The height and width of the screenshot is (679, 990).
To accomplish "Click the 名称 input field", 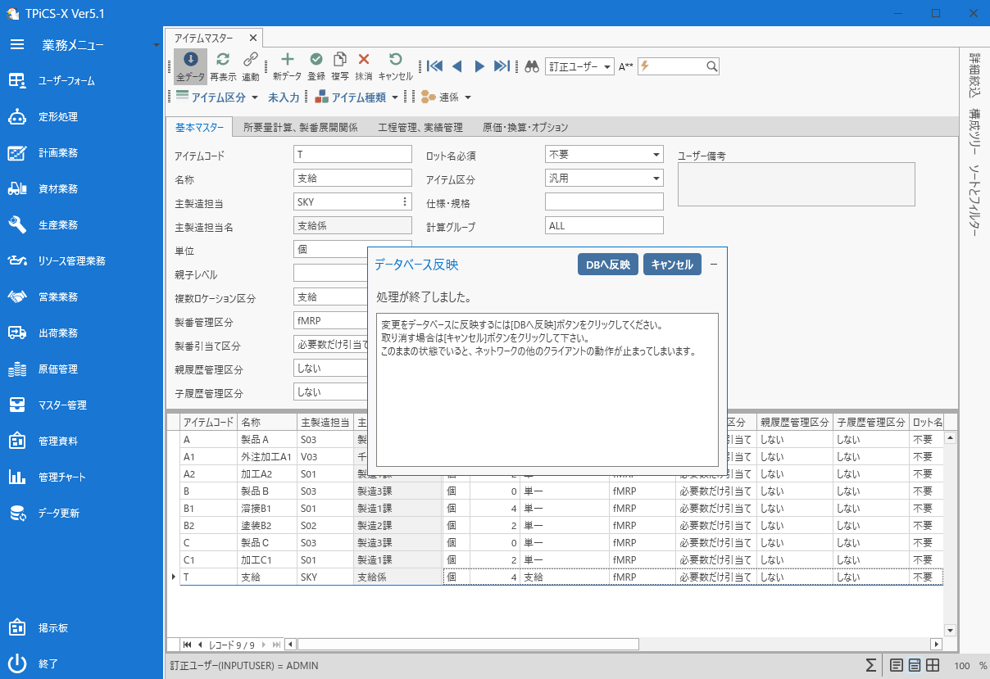I will 352,178.
